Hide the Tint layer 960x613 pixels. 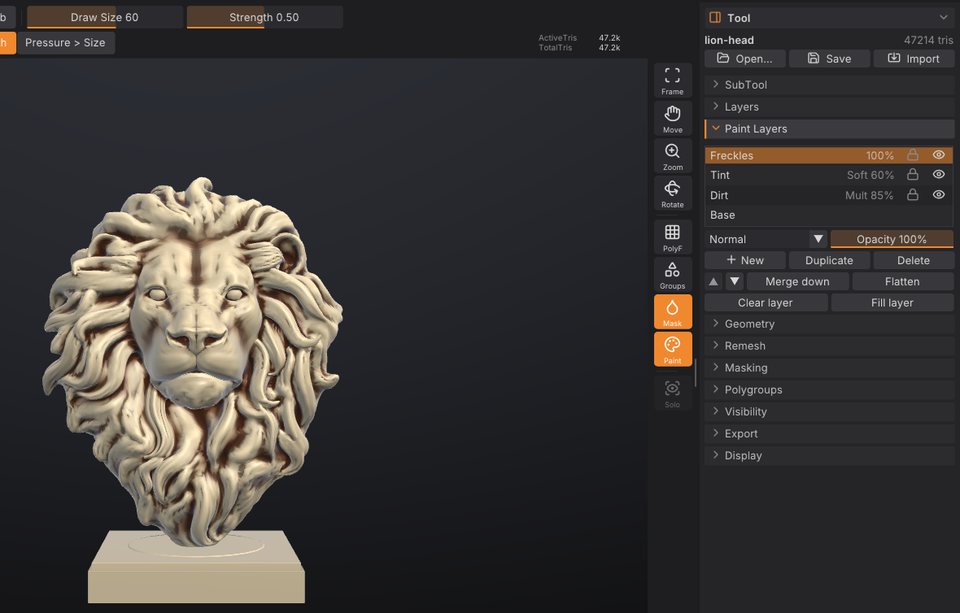[939, 175]
